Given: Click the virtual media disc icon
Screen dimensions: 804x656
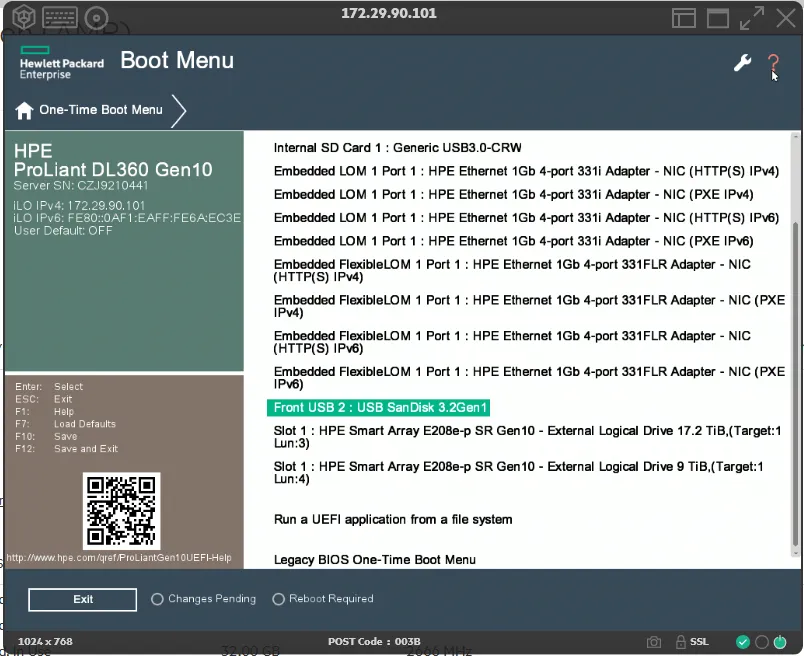Looking at the screenshot, I should pos(96,17).
